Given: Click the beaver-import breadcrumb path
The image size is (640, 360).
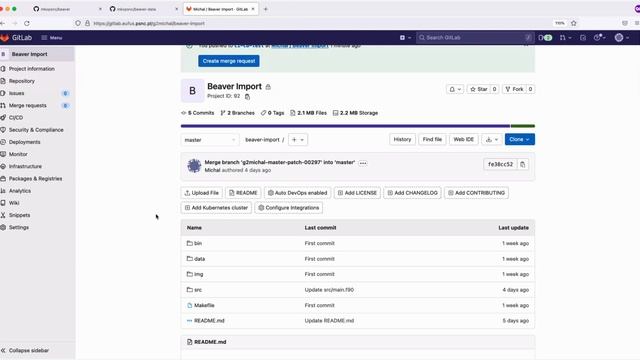Looking at the screenshot, I should 262,140.
